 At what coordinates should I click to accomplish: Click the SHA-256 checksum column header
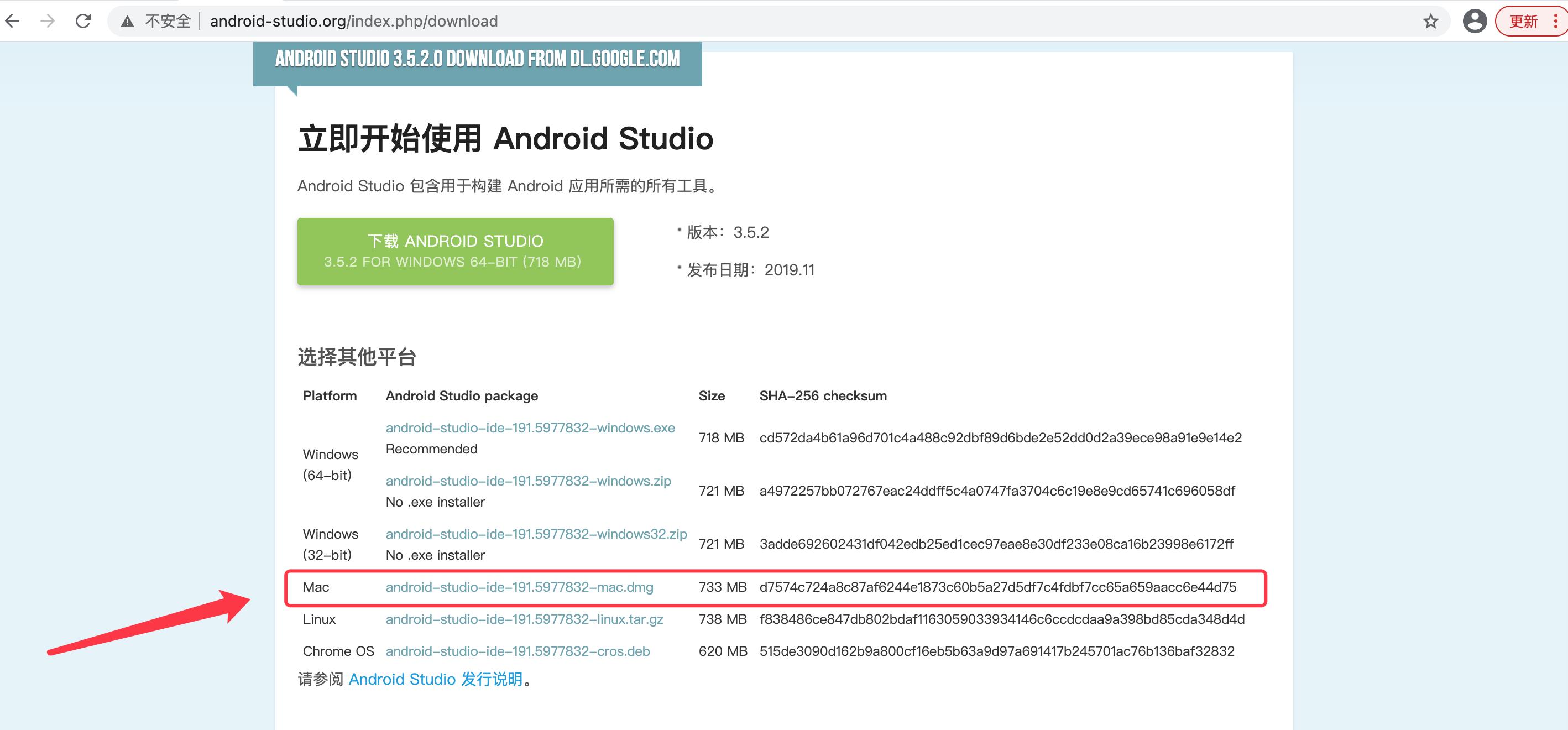click(x=823, y=396)
